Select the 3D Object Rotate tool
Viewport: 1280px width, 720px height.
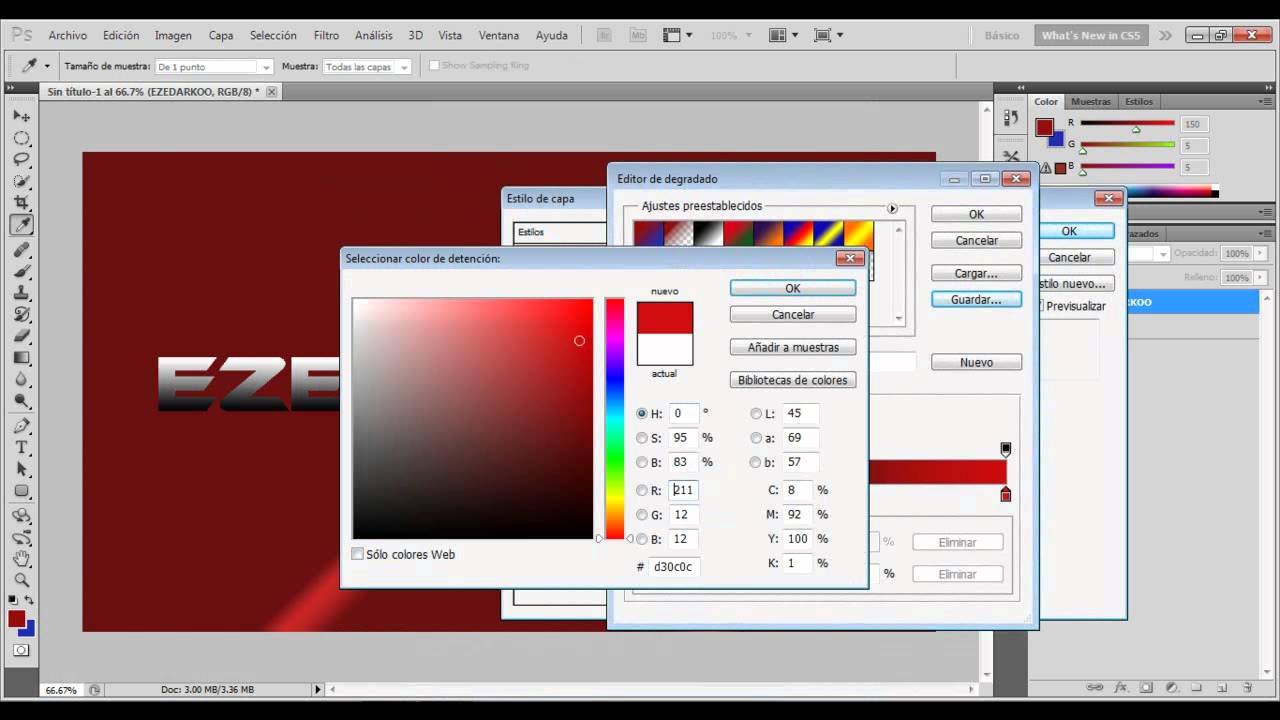click(x=21, y=516)
